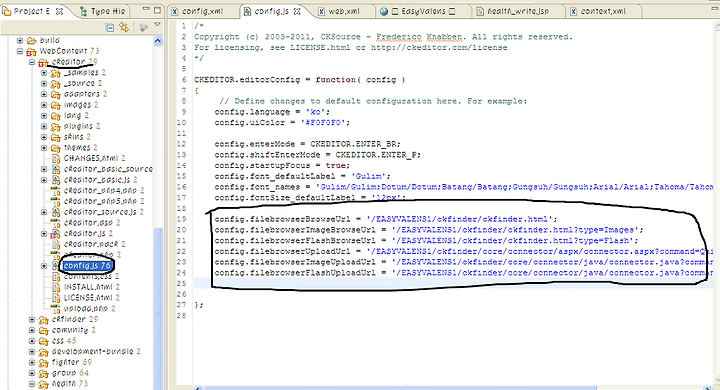Click the ckeditor_basic.js file icon

56,180
